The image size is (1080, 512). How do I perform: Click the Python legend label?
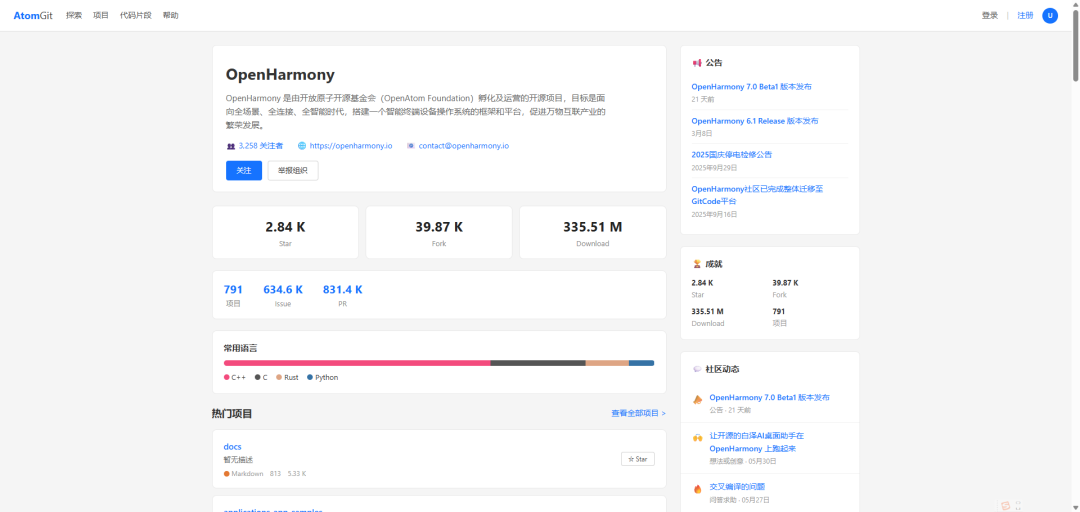[326, 378]
